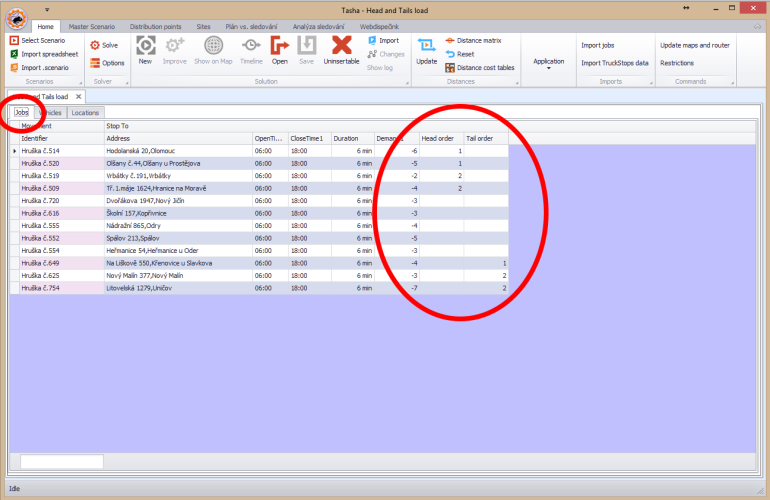Image resolution: width=770 pixels, height=500 pixels.
Task: Close the Head and Tails load document tab
Action: pos(79,97)
